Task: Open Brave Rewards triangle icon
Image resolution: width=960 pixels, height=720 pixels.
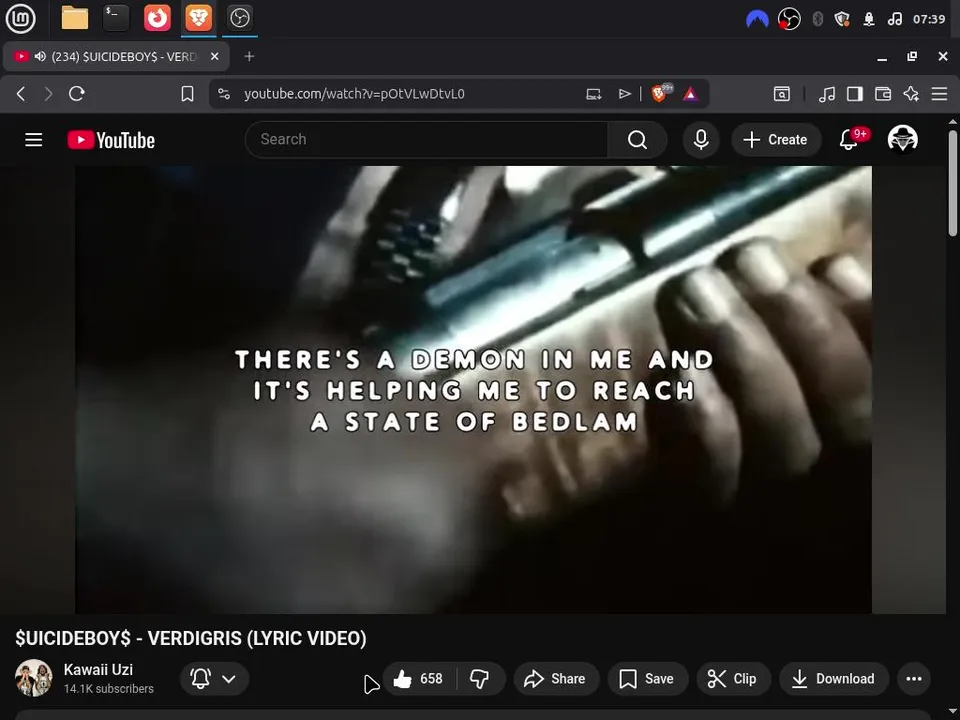Action: click(x=691, y=94)
